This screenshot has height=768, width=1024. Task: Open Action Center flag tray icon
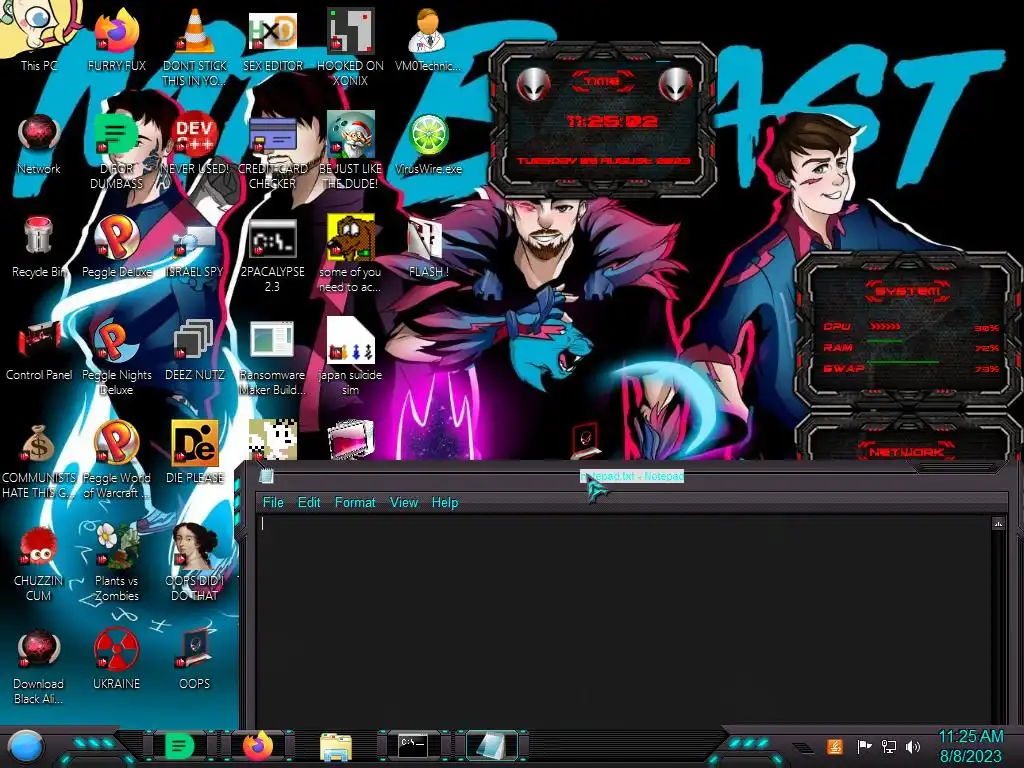864,746
